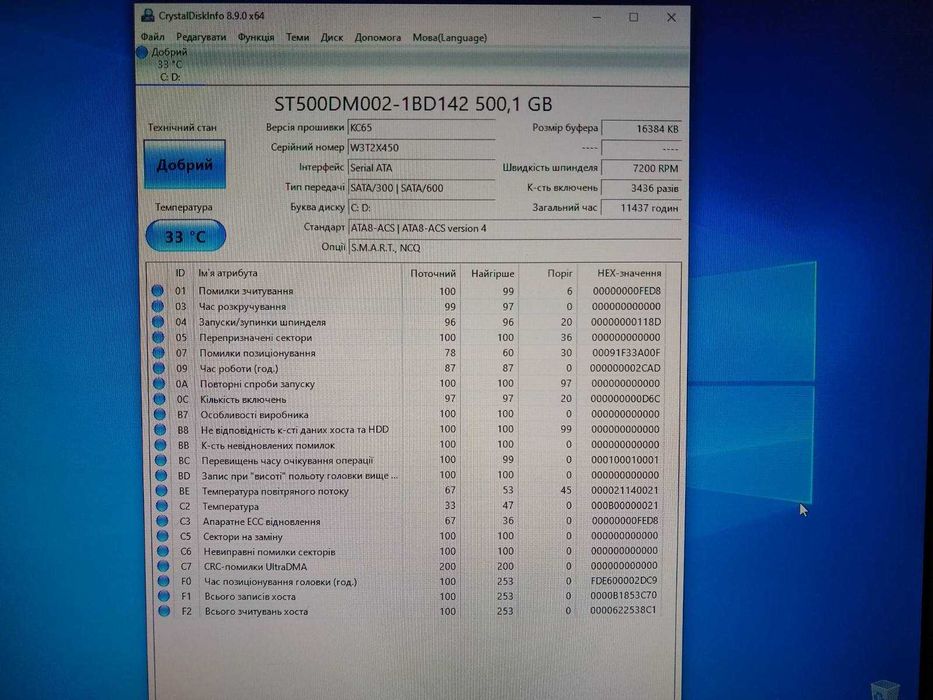Viewport: 933px width, 700px height.
Task: Click the total hours value 11437 годин
Action: (641, 208)
